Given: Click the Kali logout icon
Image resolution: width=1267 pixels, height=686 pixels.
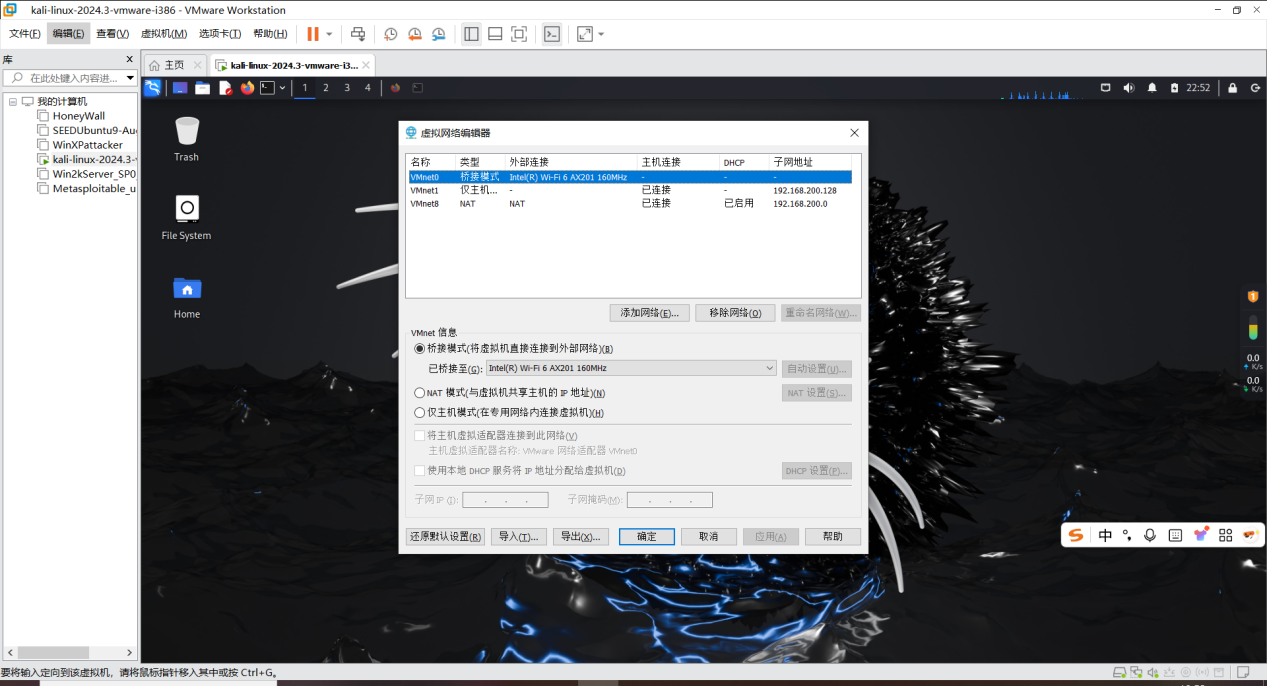Looking at the screenshot, I should pyautogui.click(x=1255, y=88).
